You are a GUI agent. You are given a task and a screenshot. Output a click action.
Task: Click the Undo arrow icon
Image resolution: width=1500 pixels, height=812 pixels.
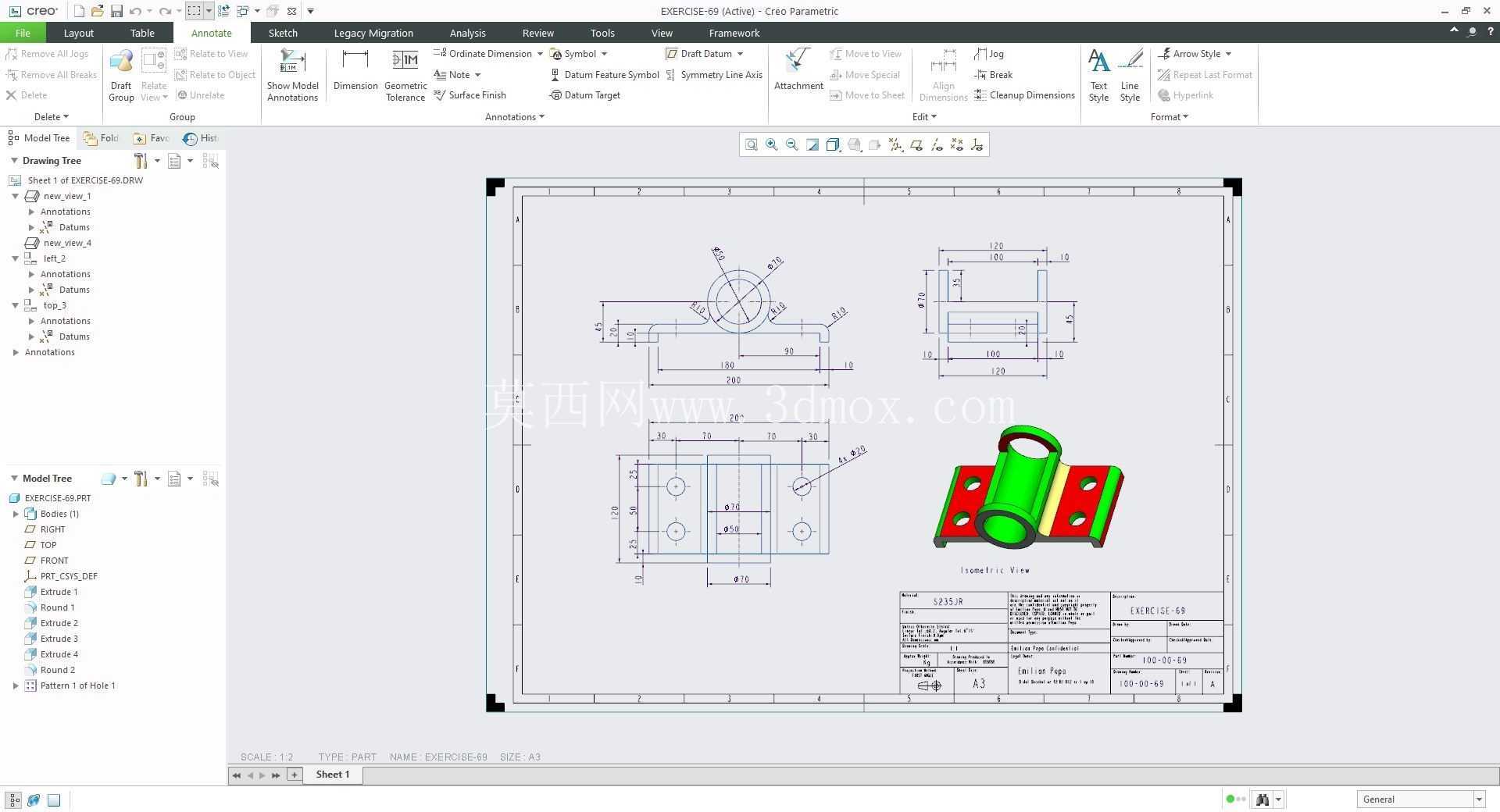(x=136, y=11)
